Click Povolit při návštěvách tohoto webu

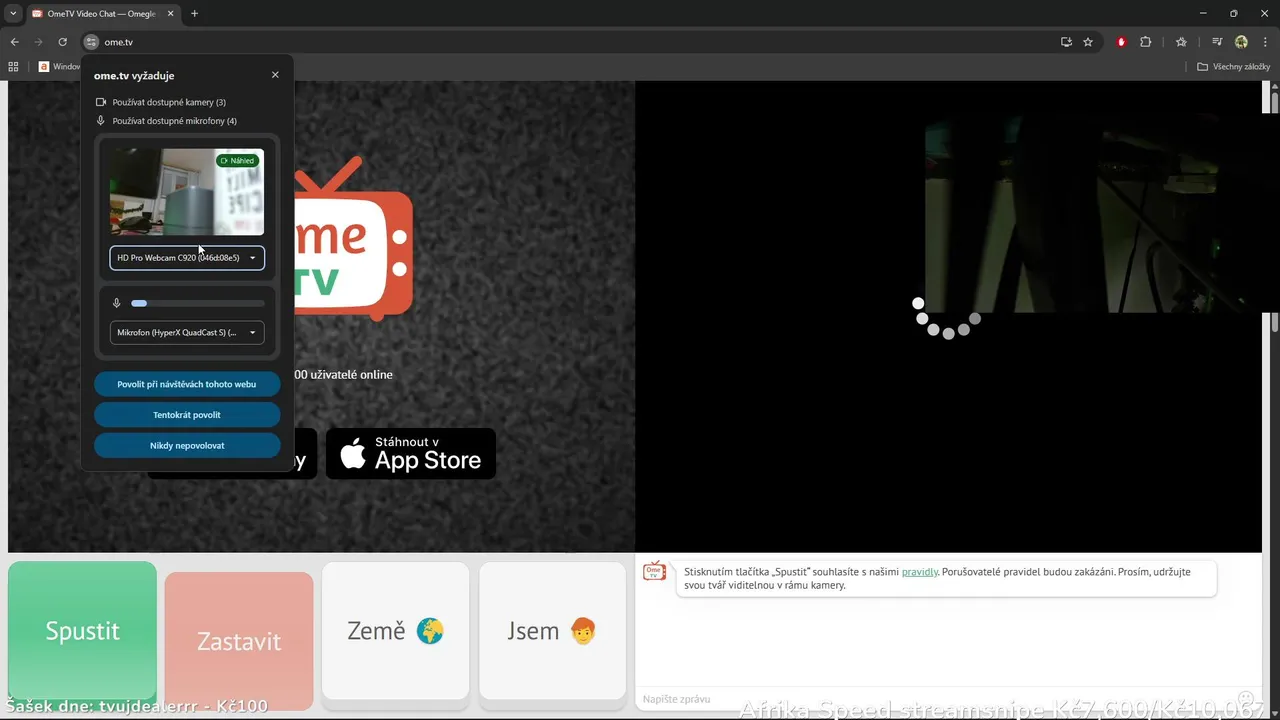(187, 384)
